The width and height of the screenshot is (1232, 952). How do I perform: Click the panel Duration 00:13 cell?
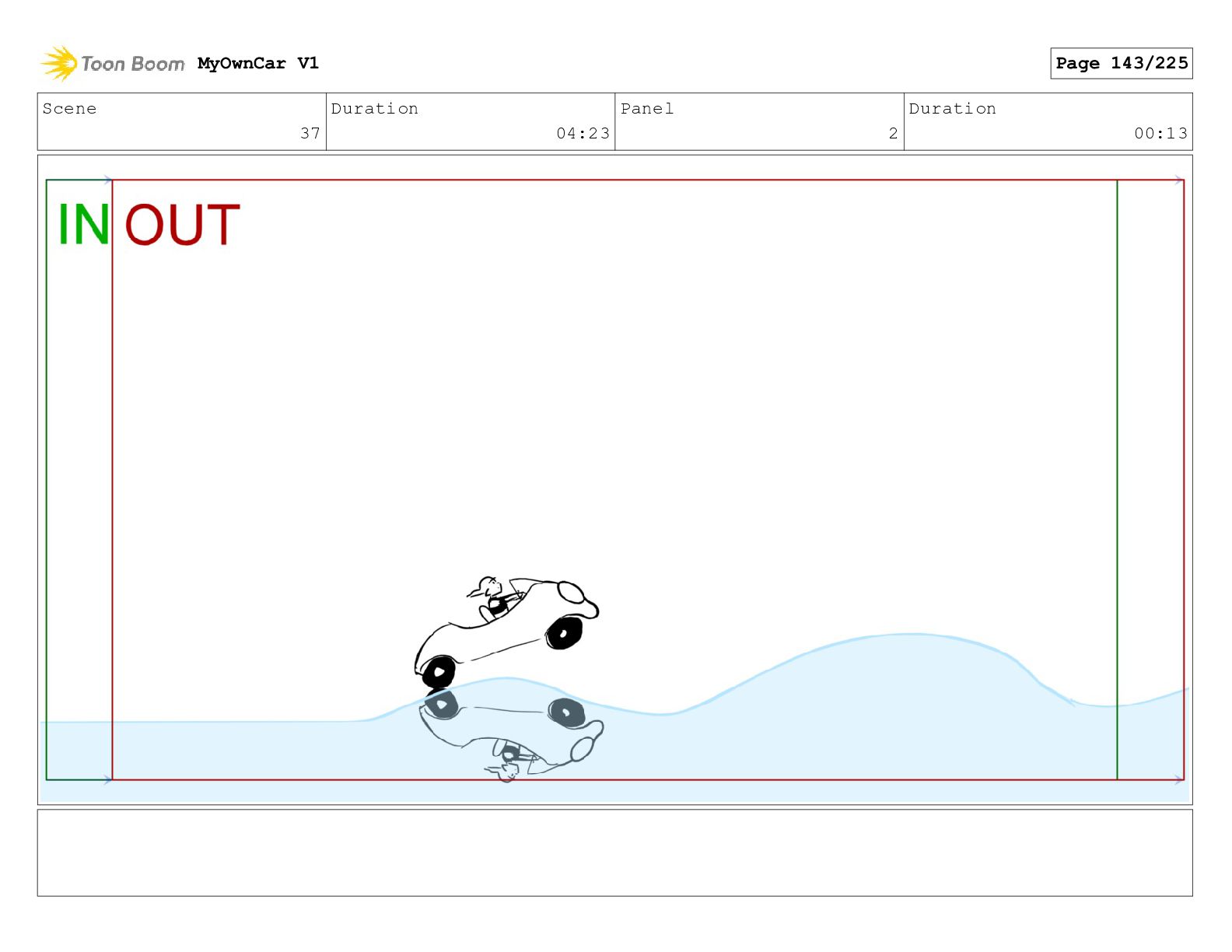[x=1048, y=121]
